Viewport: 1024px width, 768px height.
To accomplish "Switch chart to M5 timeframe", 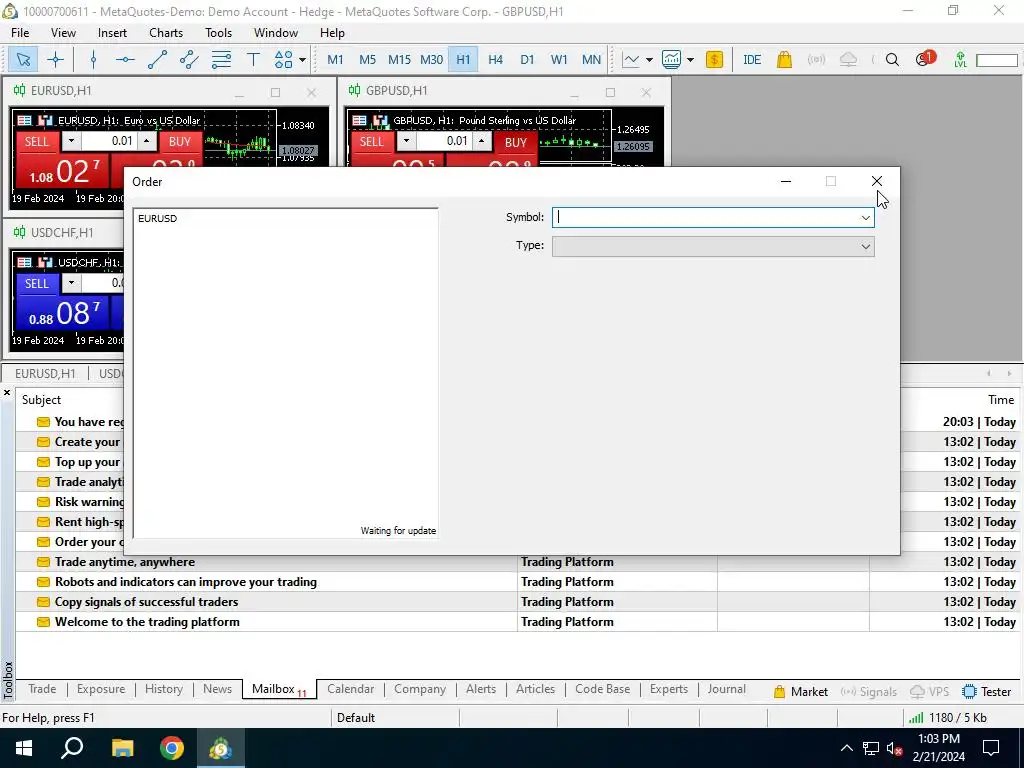I will click(x=367, y=59).
